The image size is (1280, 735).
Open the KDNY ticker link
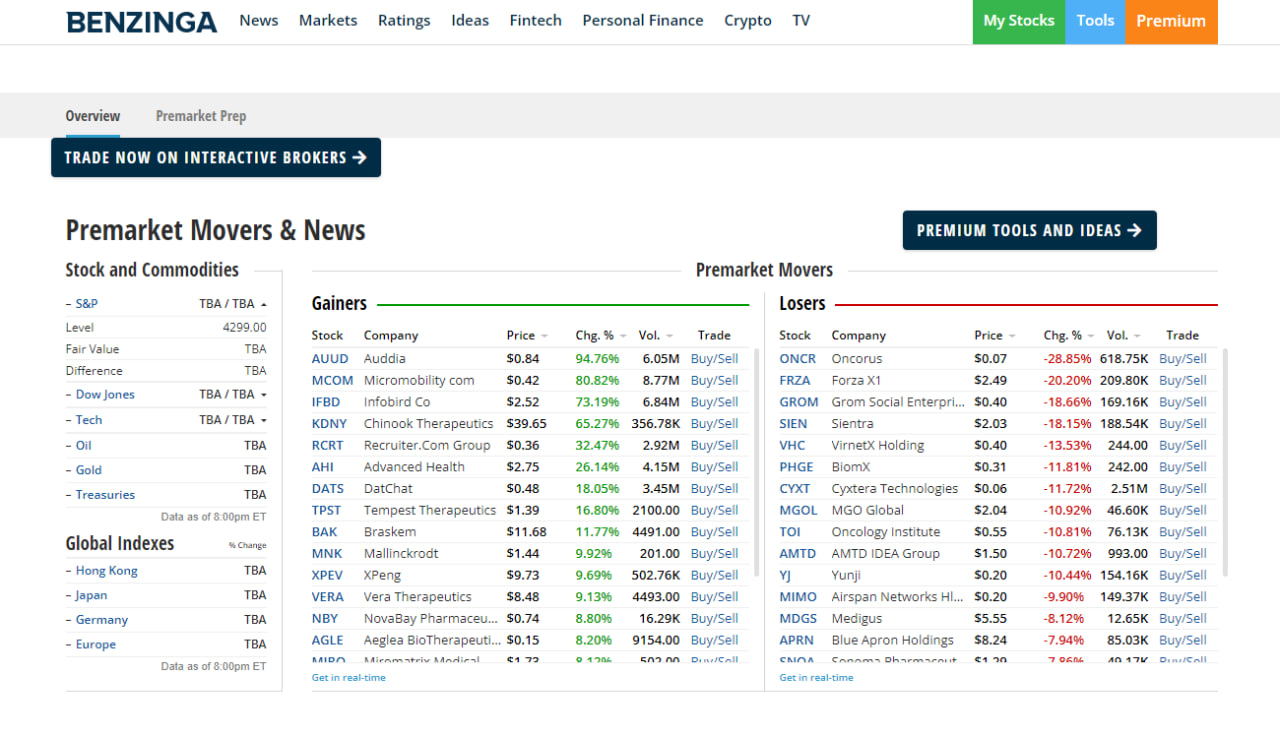tap(329, 424)
